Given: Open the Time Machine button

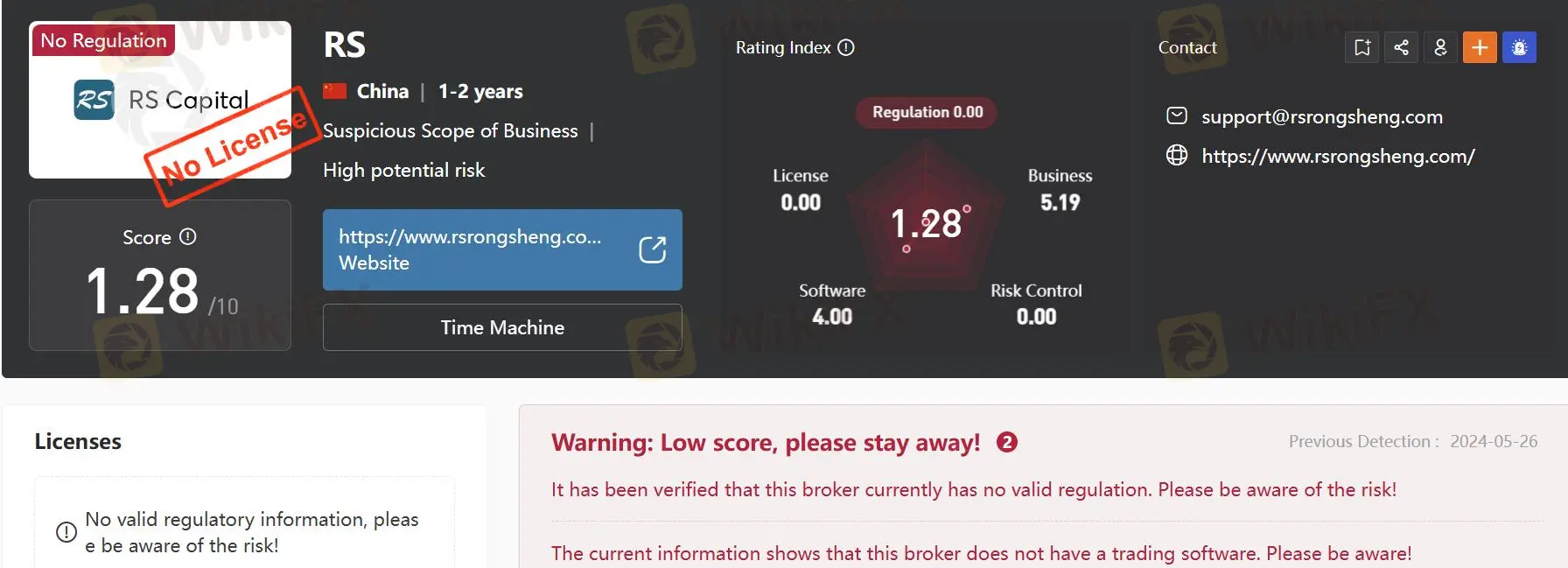Looking at the screenshot, I should tap(502, 327).
